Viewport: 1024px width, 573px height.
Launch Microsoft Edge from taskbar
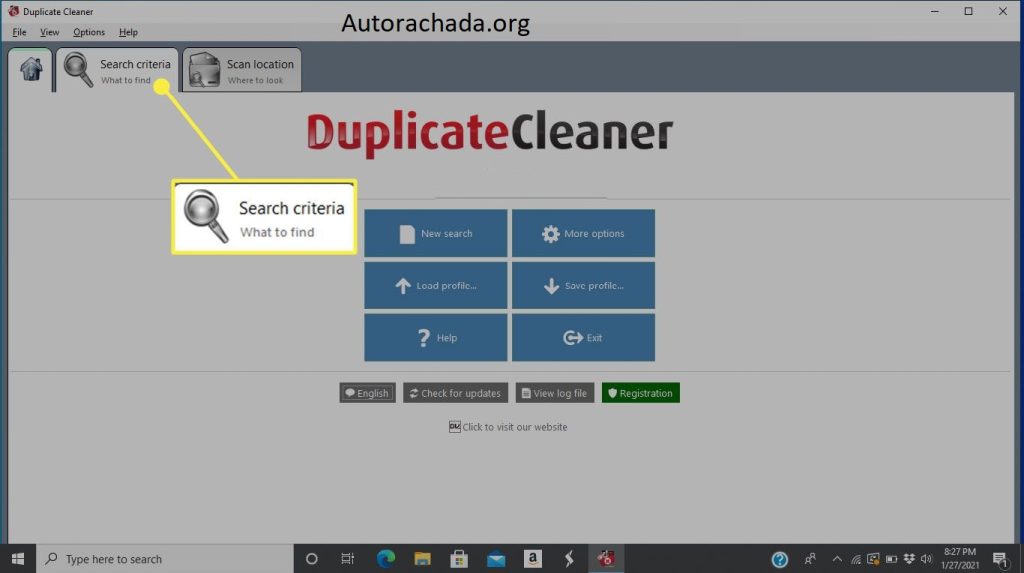[x=385, y=559]
